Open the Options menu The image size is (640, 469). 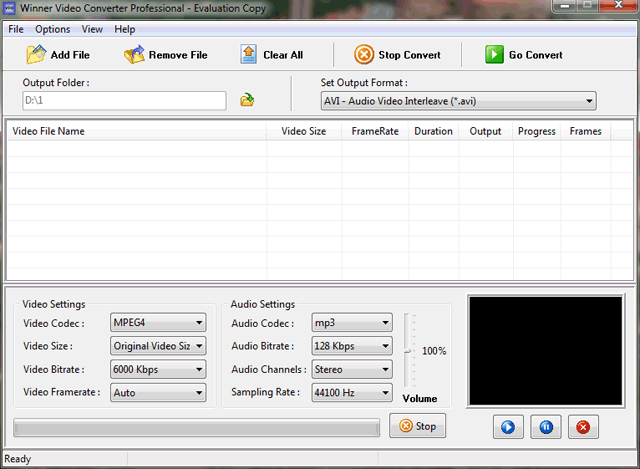pos(53,29)
